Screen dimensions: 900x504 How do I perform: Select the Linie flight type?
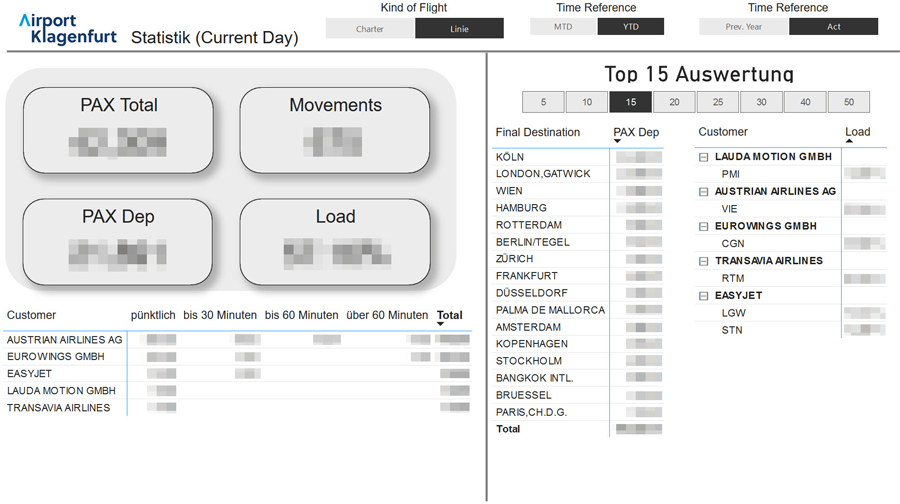click(x=459, y=28)
